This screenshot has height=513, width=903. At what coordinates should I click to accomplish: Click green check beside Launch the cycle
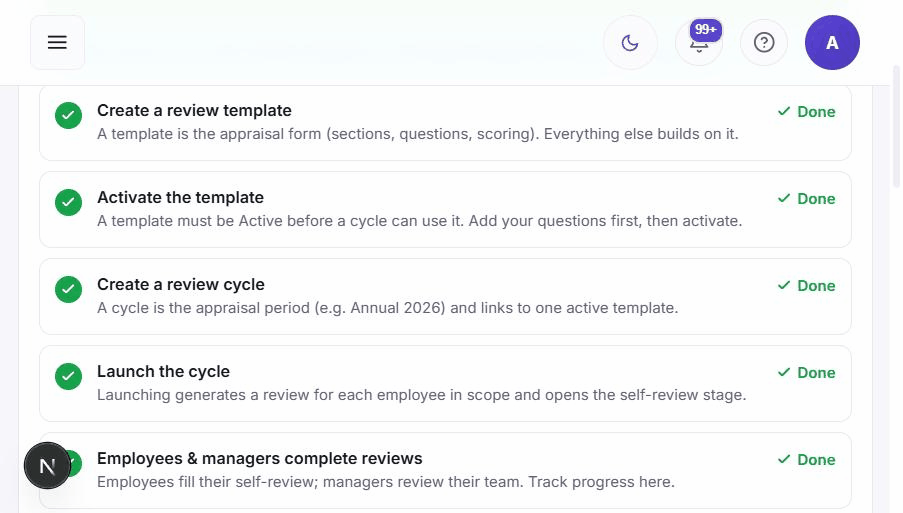click(x=69, y=376)
